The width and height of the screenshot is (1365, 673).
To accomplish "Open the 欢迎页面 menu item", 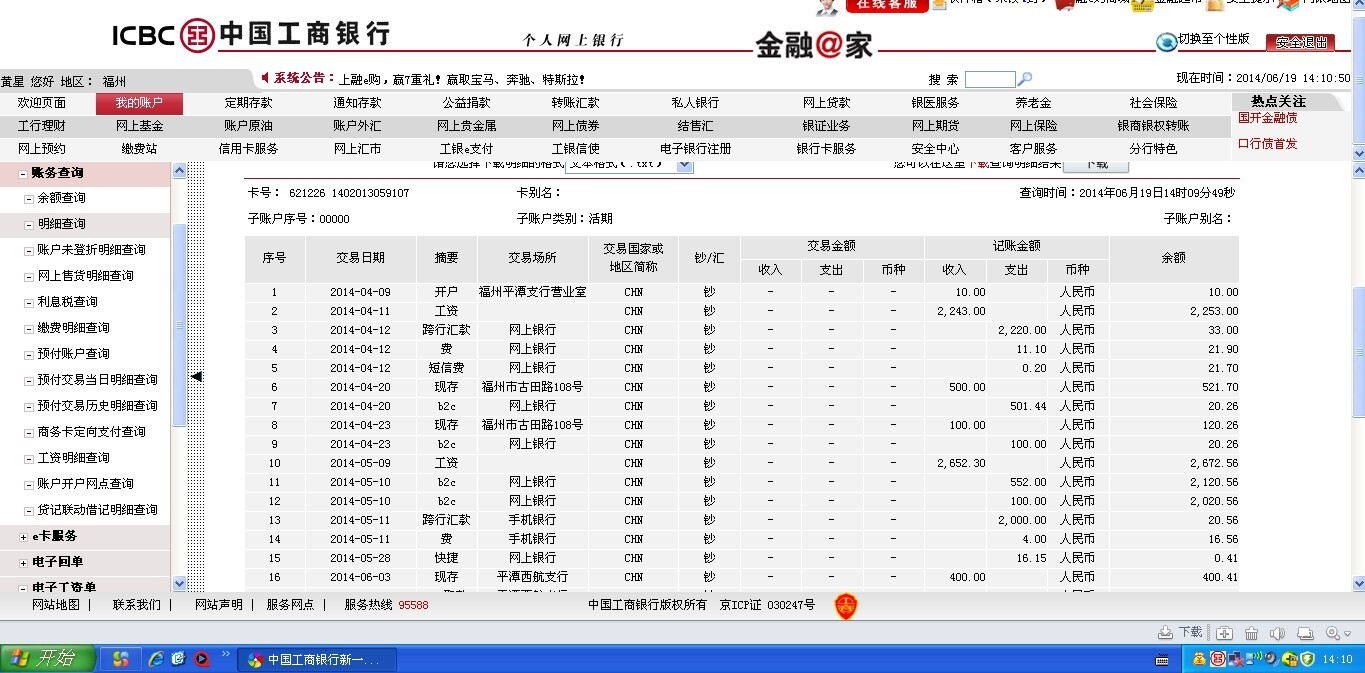I will click(x=42, y=103).
